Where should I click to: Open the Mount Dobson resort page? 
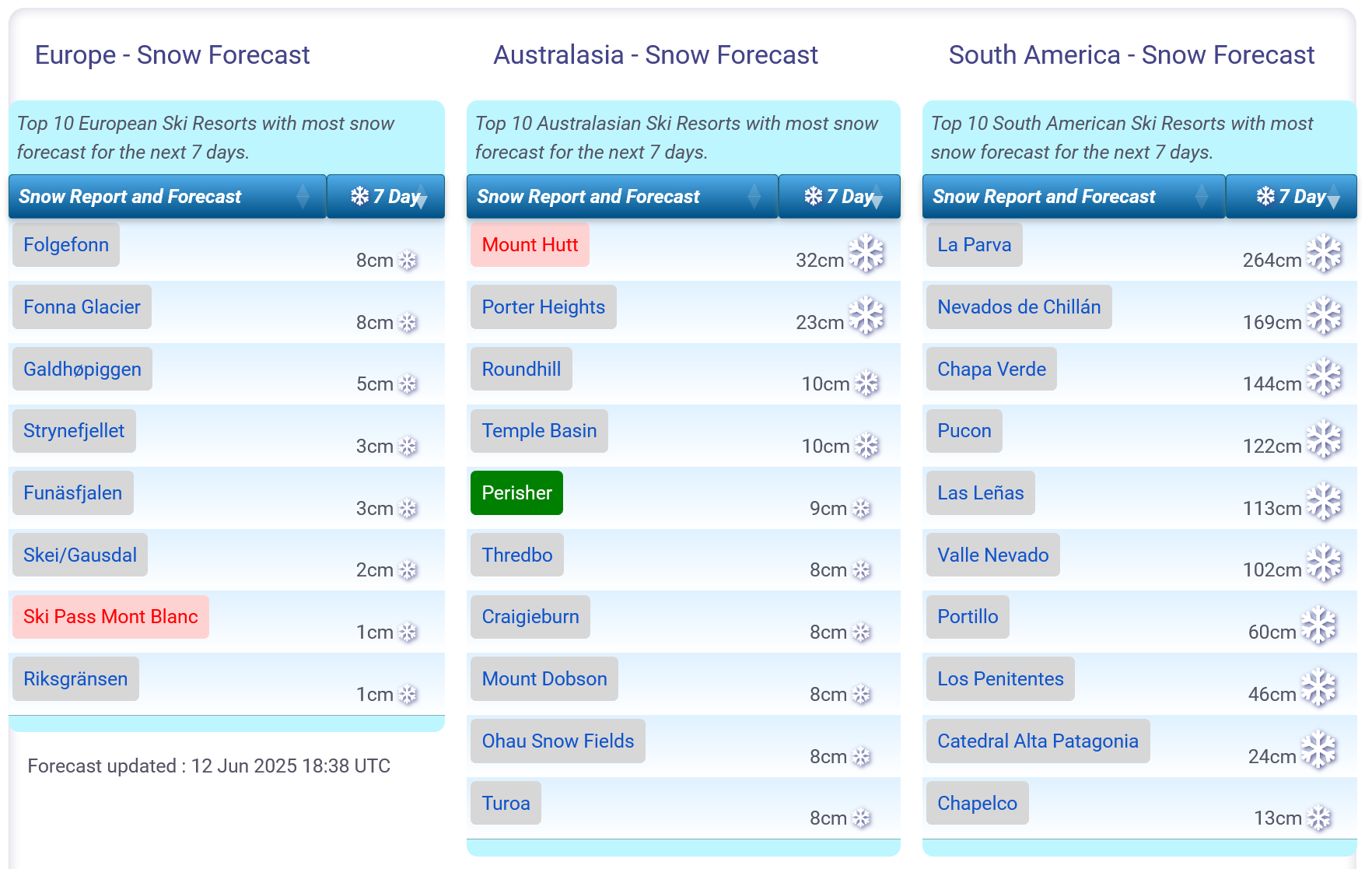[544, 678]
